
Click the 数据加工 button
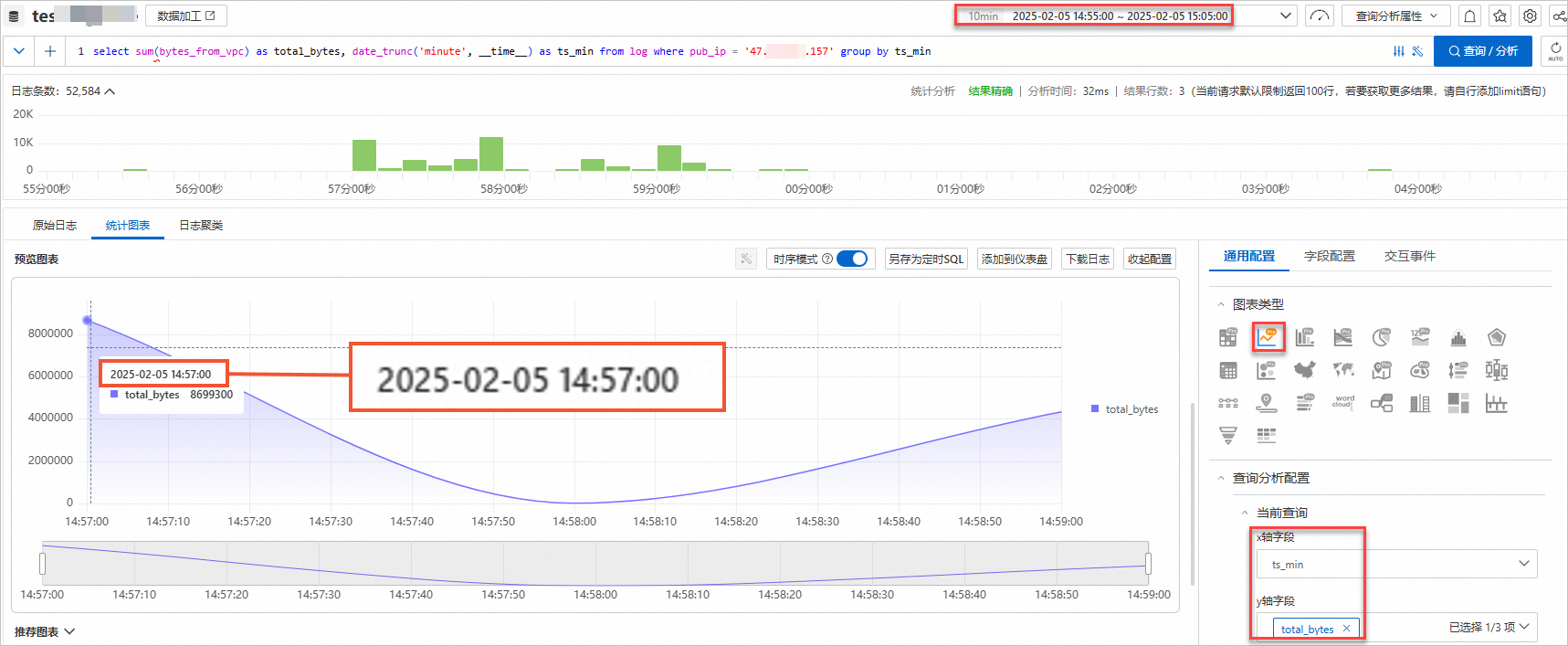[186, 16]
